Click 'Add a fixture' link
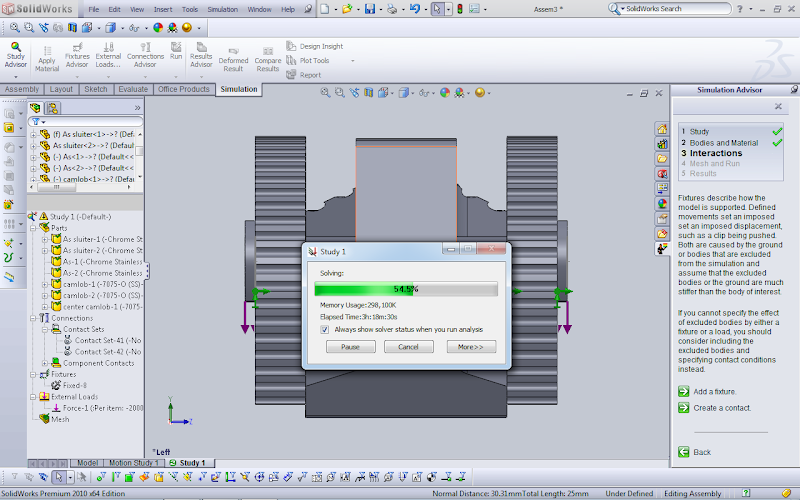Image resolution: width=800 pixels, height=500 pixels. click(x=715, y=391)
